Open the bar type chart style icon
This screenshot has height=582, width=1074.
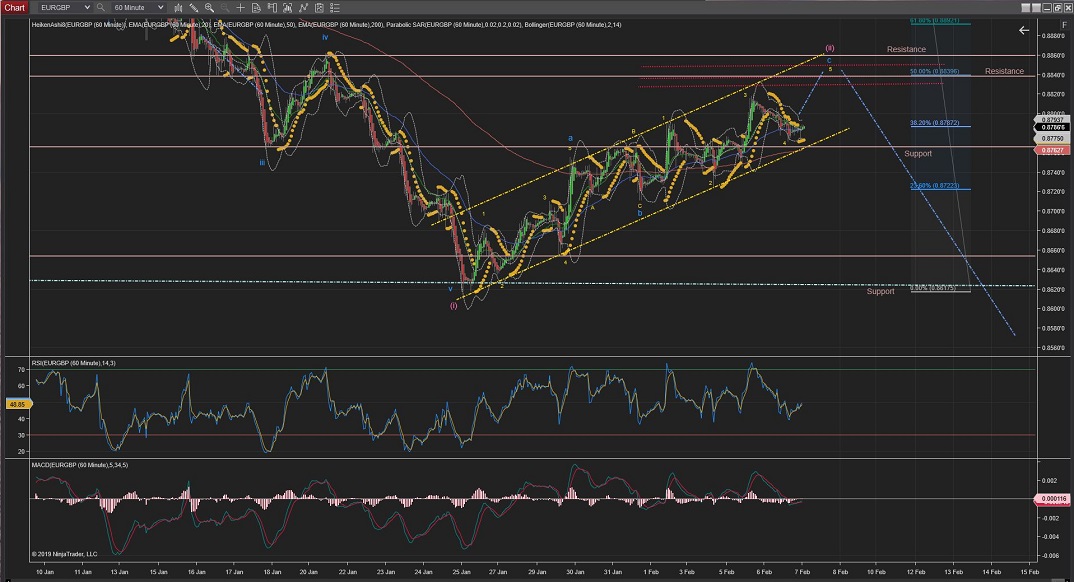tap(178, 7)
